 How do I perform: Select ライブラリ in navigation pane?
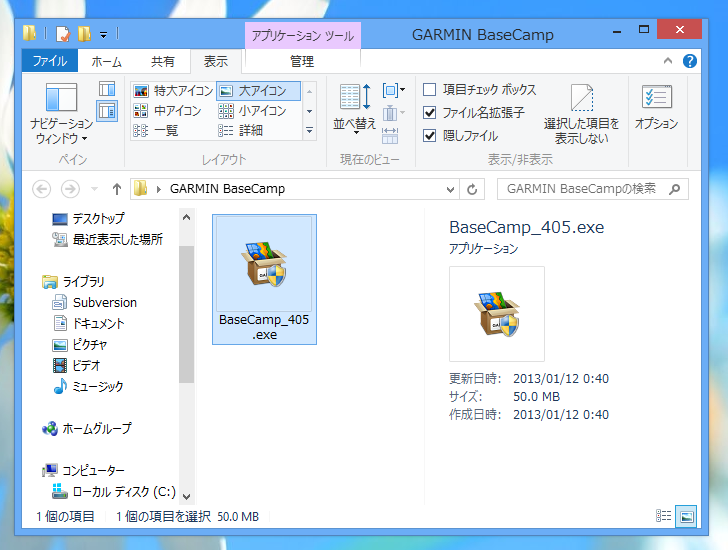(74, 281)
